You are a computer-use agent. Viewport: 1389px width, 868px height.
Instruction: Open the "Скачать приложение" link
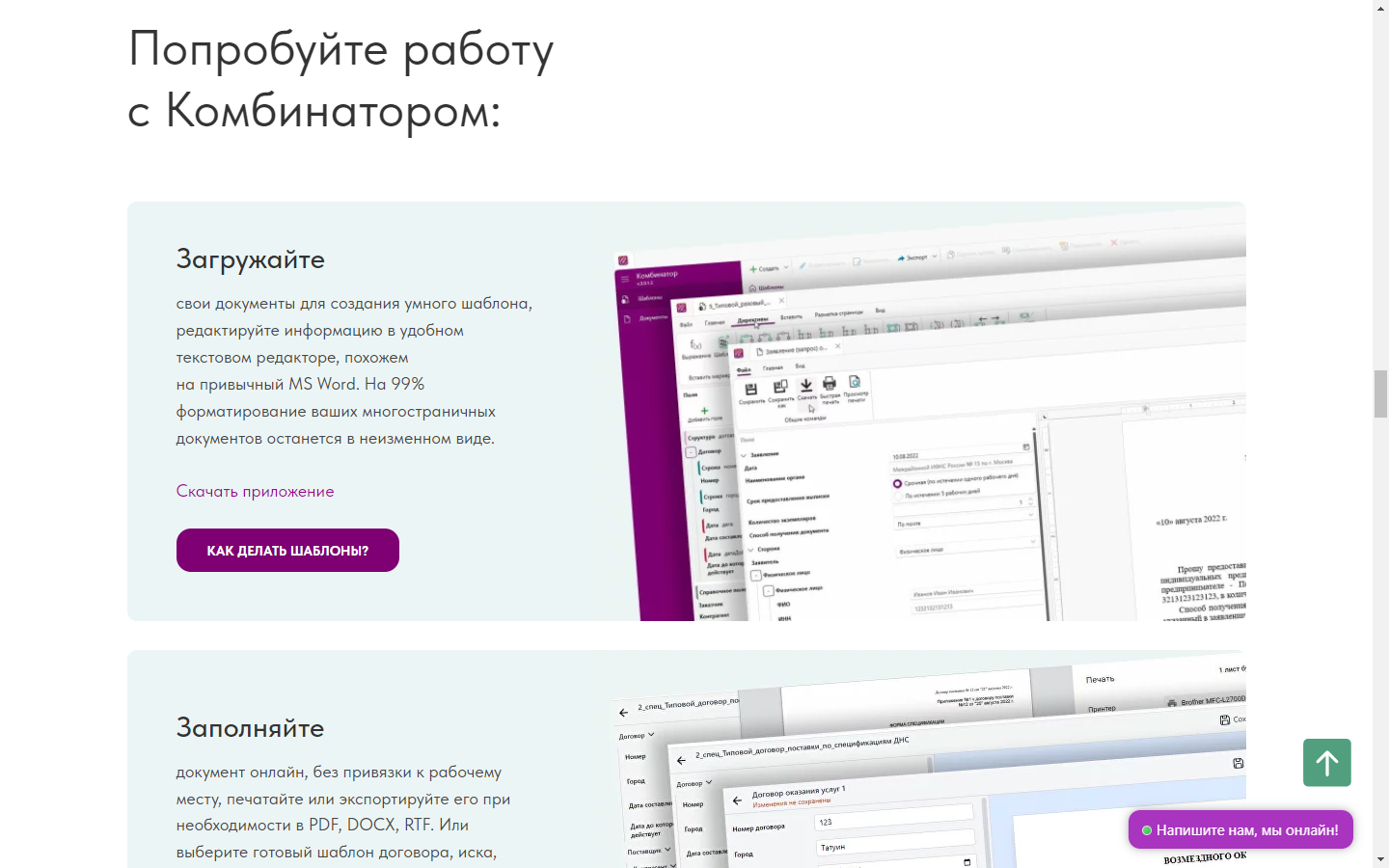coord(255,491)
